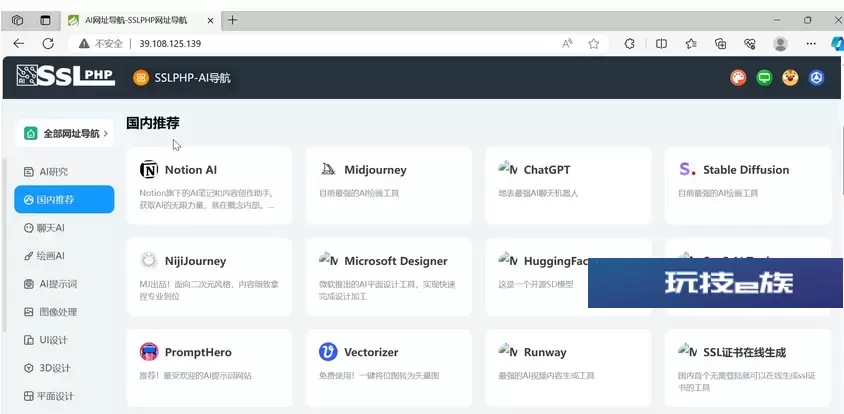Select UI设计 in the sidebar

click(64, 340)
